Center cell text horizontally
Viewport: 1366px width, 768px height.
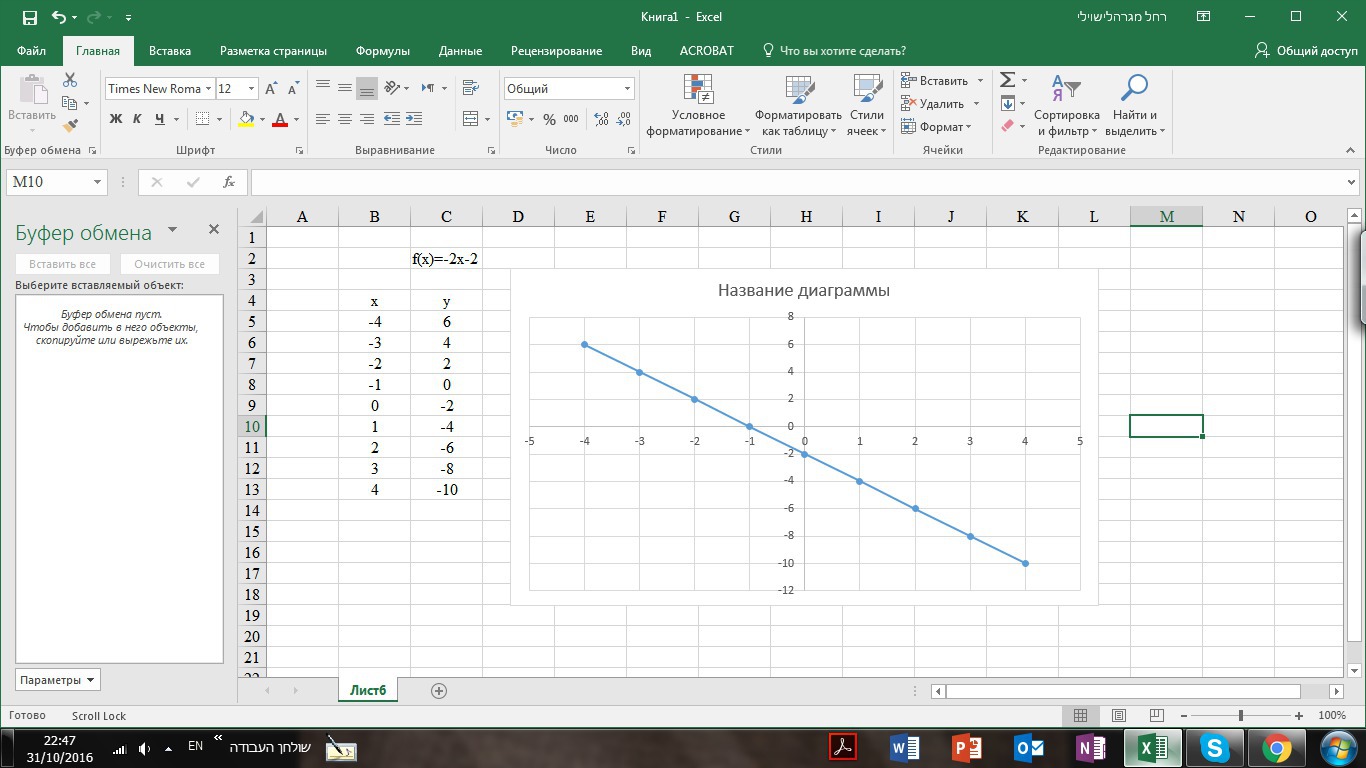[x=345, y=119]
